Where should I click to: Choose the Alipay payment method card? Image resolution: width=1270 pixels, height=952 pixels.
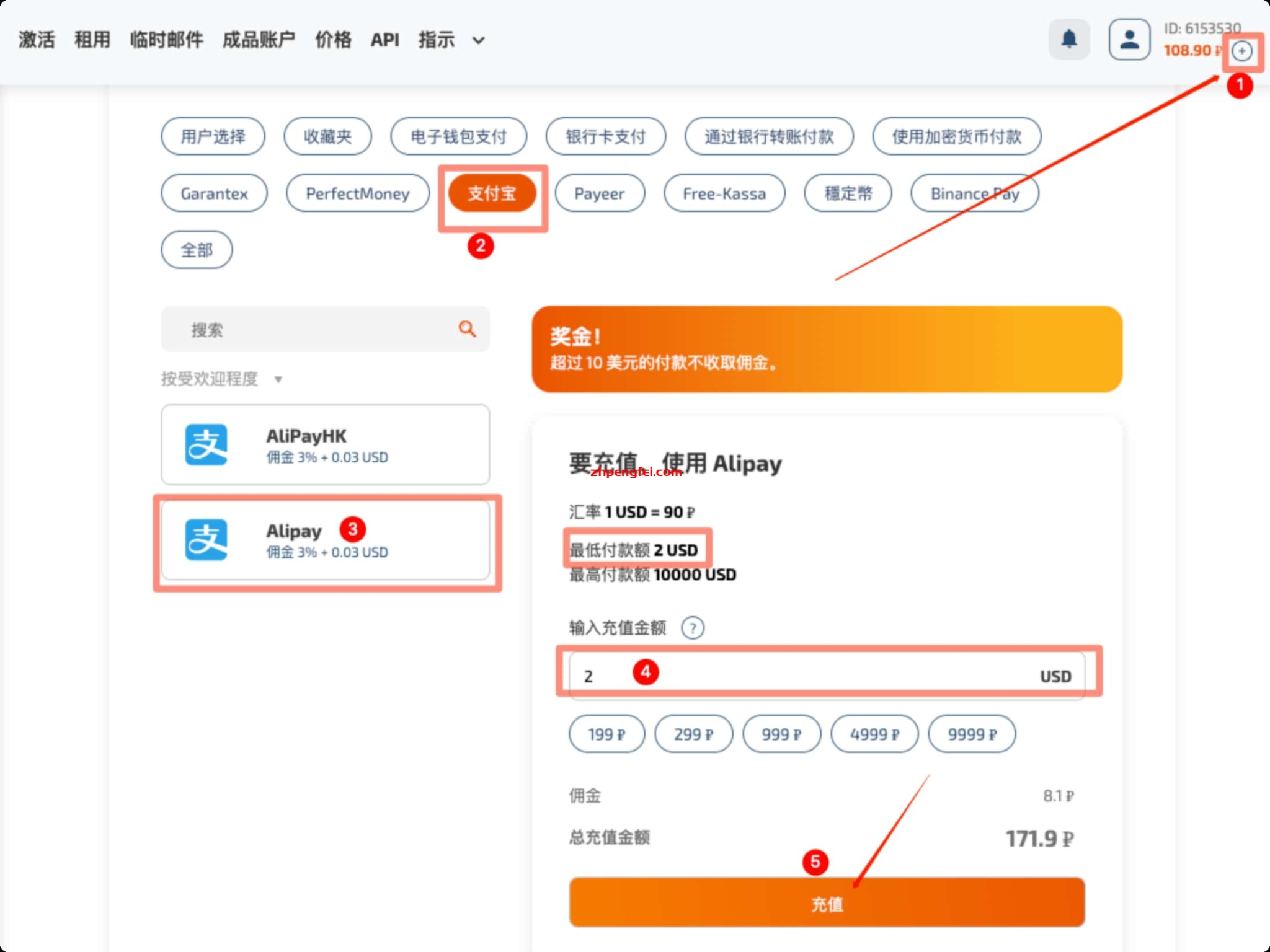click(325, 540)
